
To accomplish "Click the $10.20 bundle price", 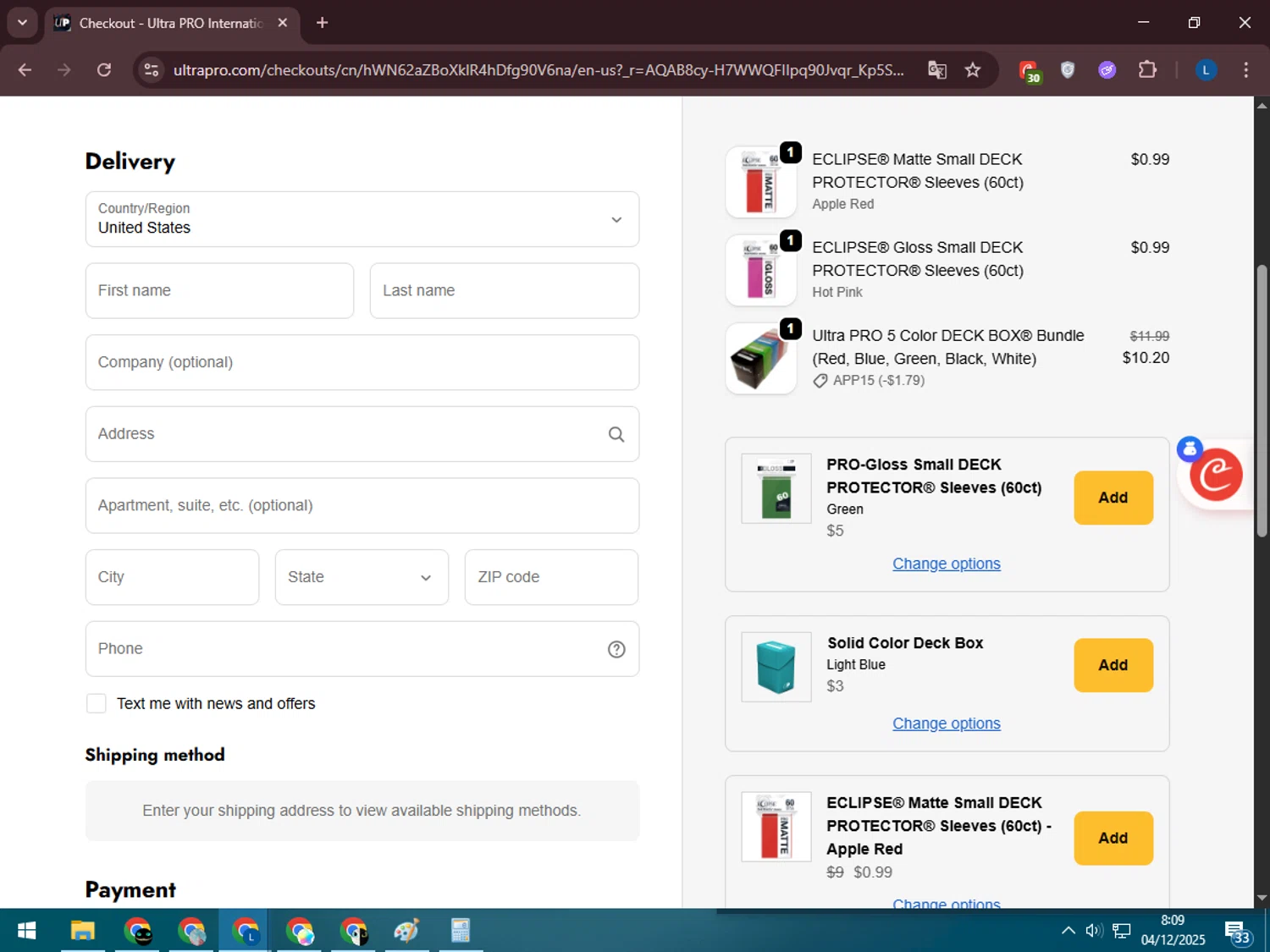I will [1146, 358].
